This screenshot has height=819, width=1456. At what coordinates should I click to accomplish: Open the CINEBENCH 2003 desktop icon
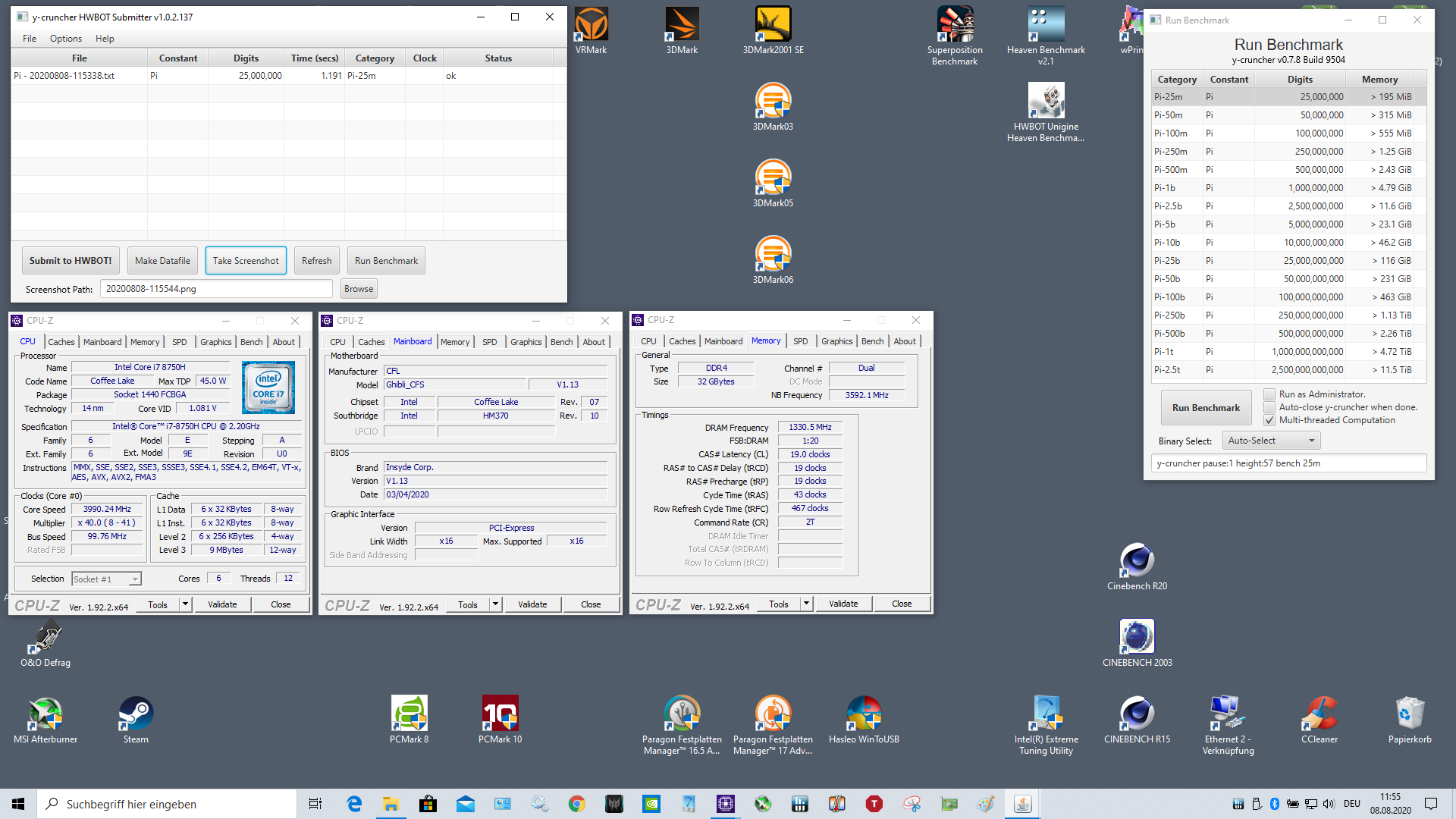coord(1137,643)
